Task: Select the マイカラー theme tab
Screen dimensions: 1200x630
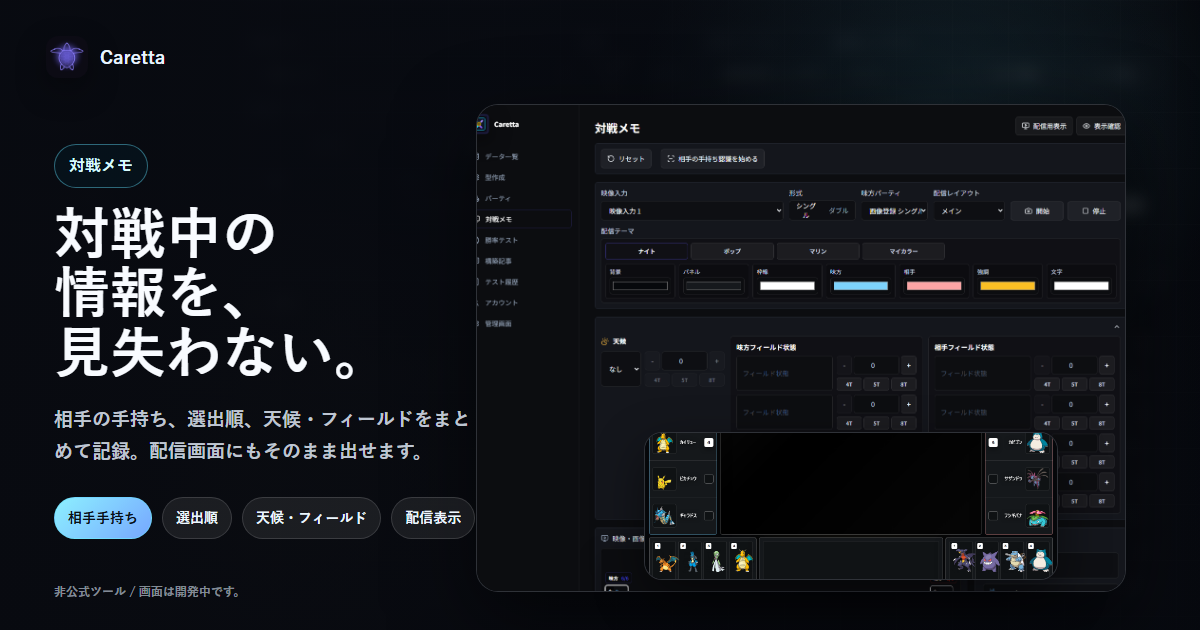Action: [903, 252]
